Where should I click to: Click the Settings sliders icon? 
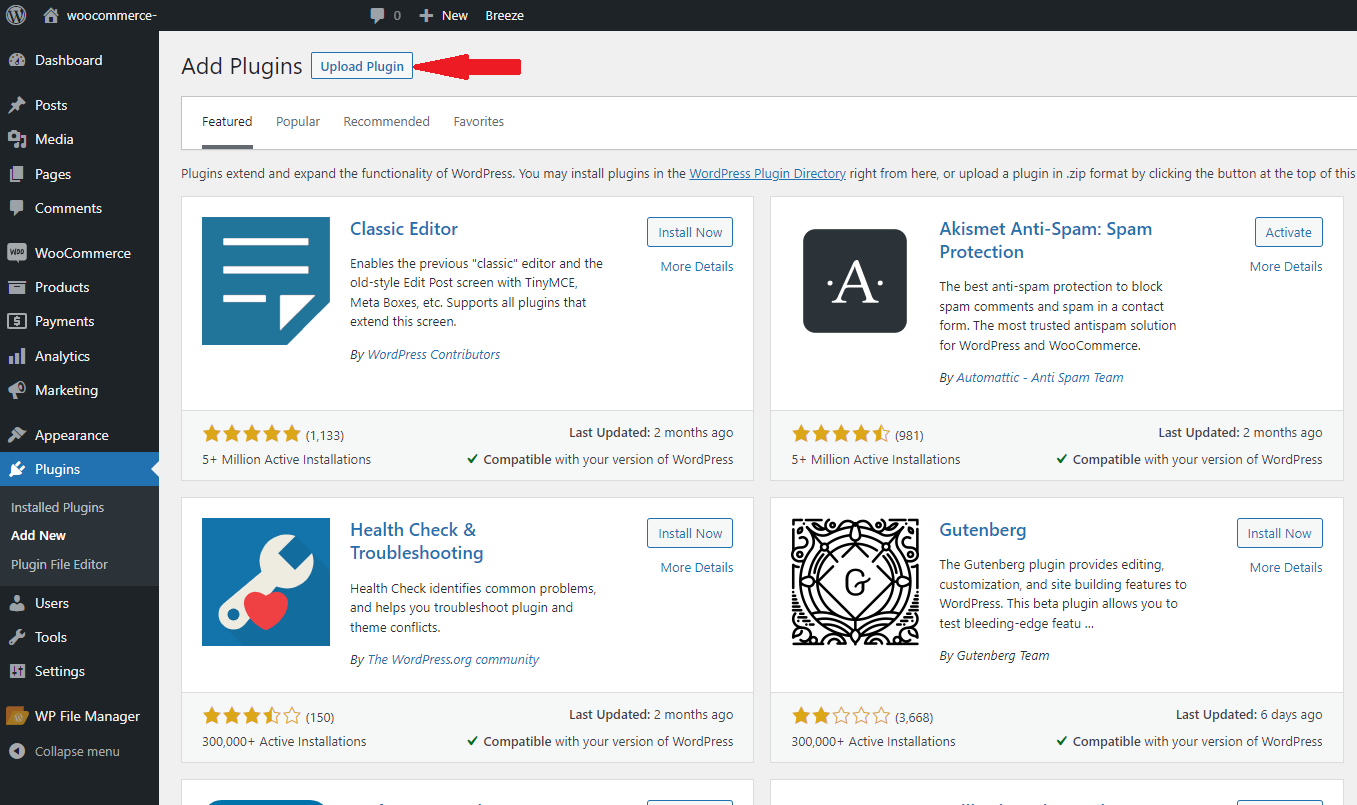click(17, 671)
